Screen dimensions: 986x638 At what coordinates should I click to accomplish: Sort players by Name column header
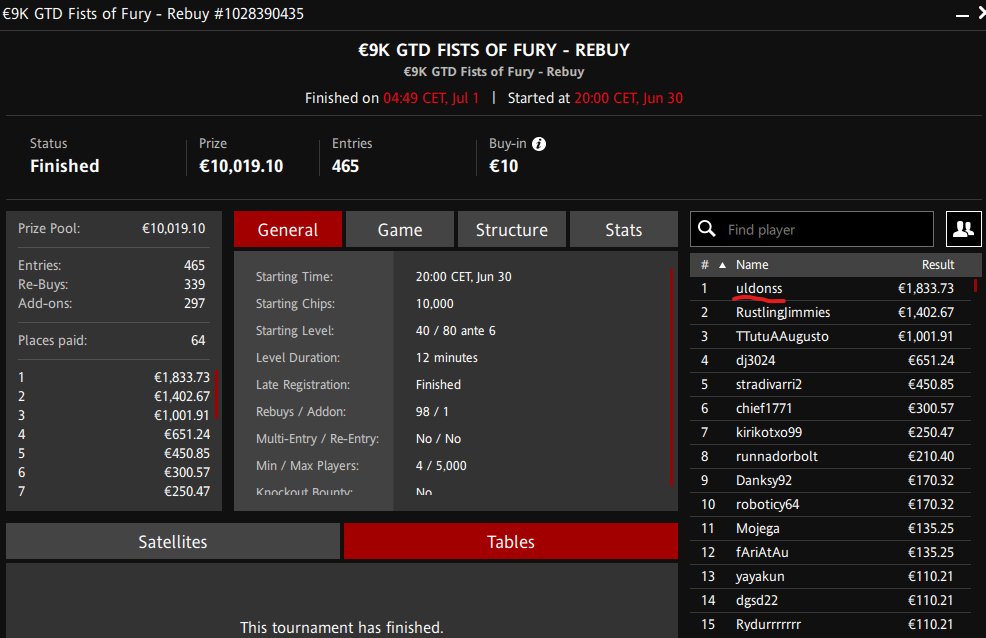coord(752,265)
